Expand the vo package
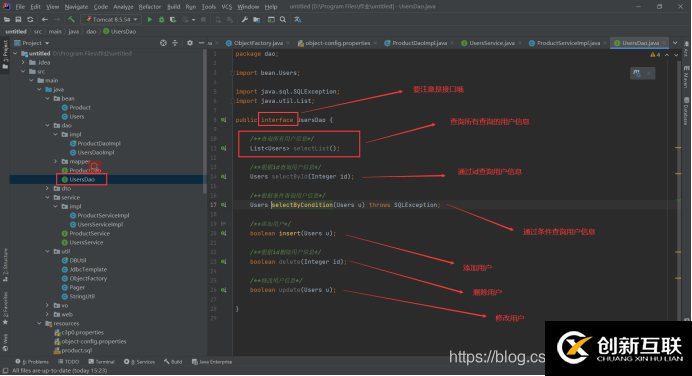 click(x=48, y=305)
